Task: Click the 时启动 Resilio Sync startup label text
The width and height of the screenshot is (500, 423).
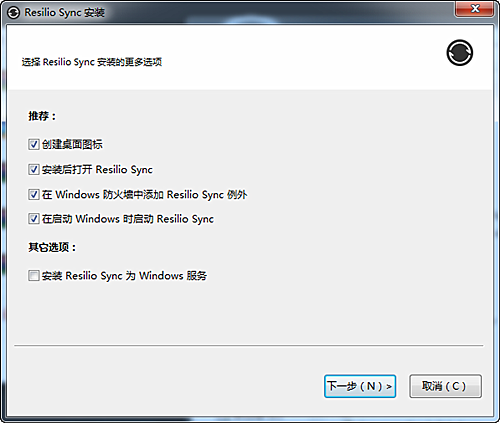Action: 168,219
